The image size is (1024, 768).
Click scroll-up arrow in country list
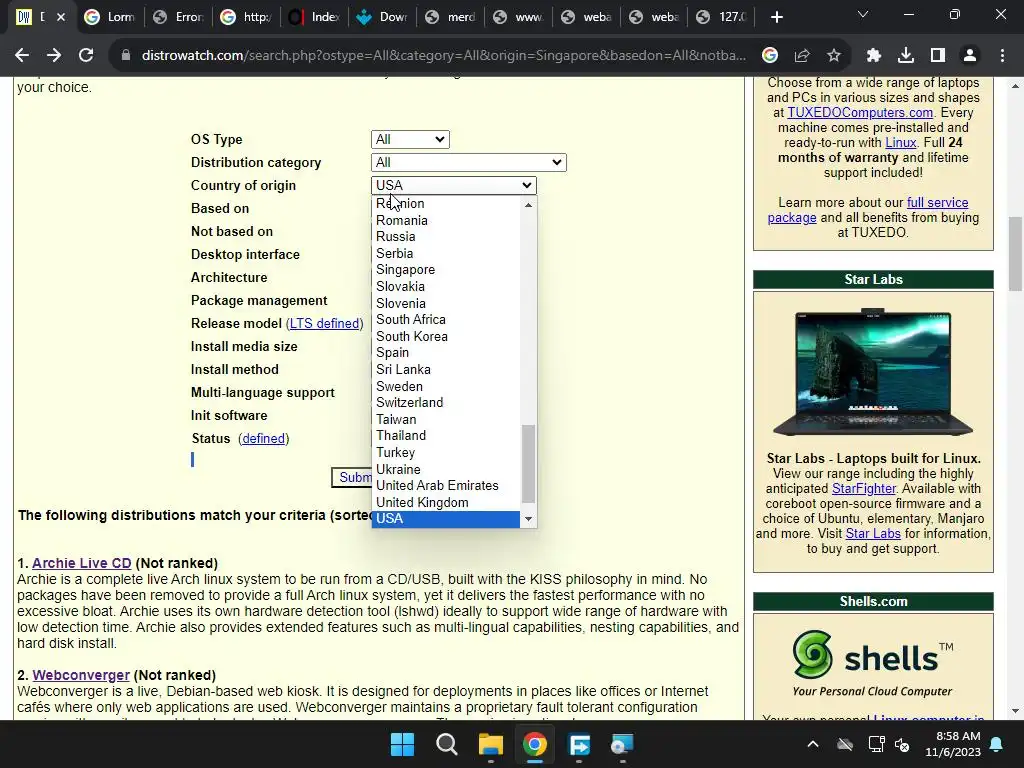coord(528,204)
